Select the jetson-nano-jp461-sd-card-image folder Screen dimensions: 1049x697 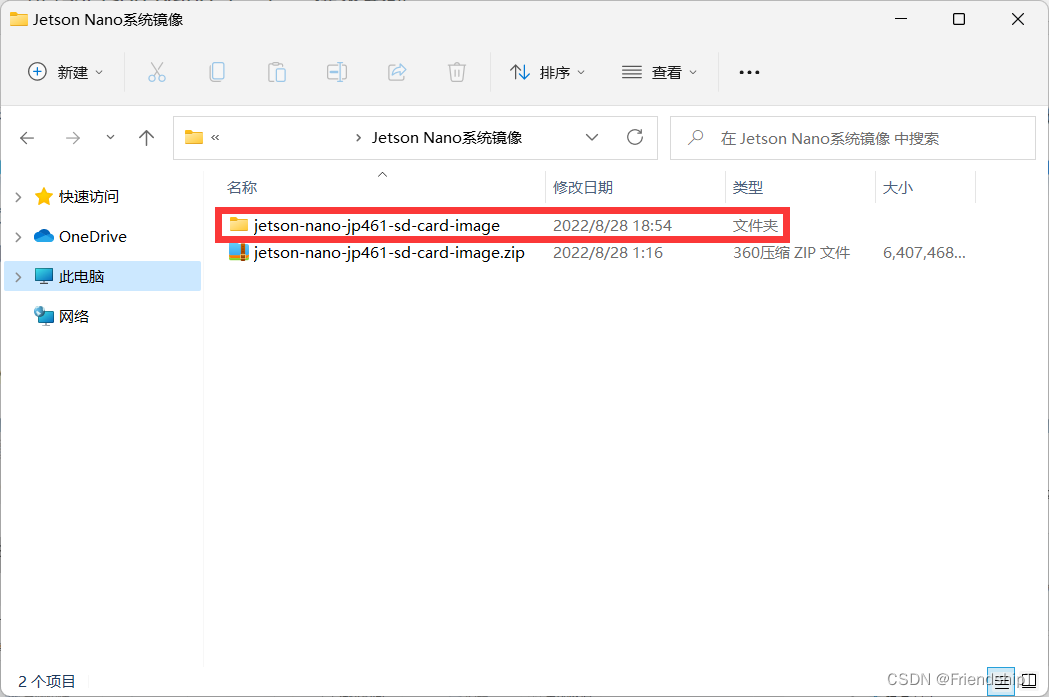[377, 226]
